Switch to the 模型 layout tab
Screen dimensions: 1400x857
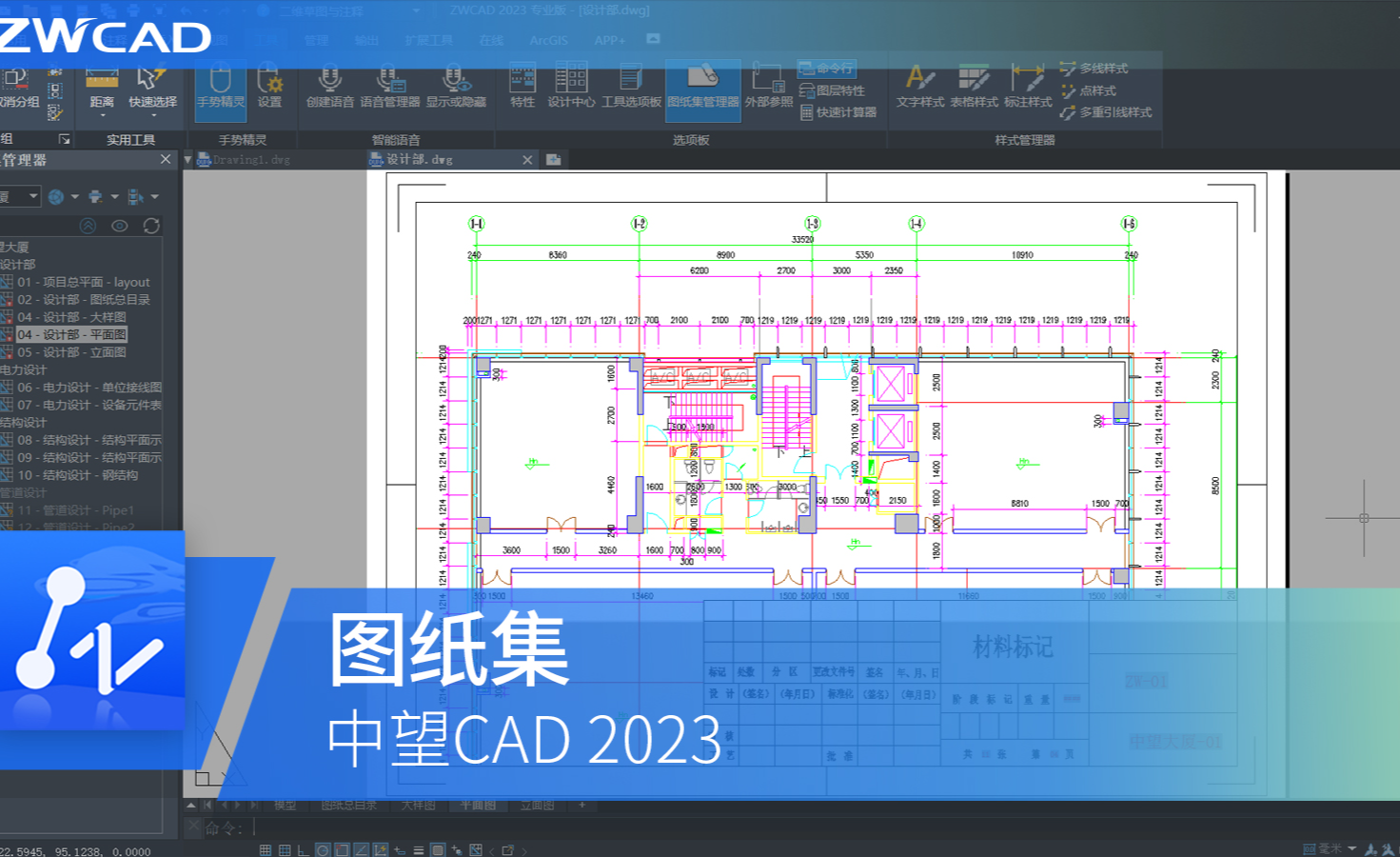coord(285,806)
